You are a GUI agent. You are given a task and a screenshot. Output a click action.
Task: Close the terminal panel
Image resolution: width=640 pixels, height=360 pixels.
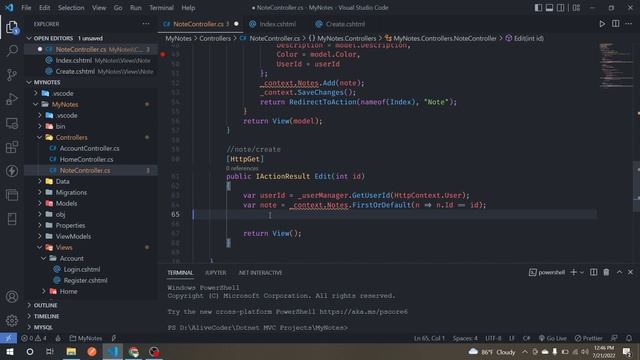click(x=630, y=272)
